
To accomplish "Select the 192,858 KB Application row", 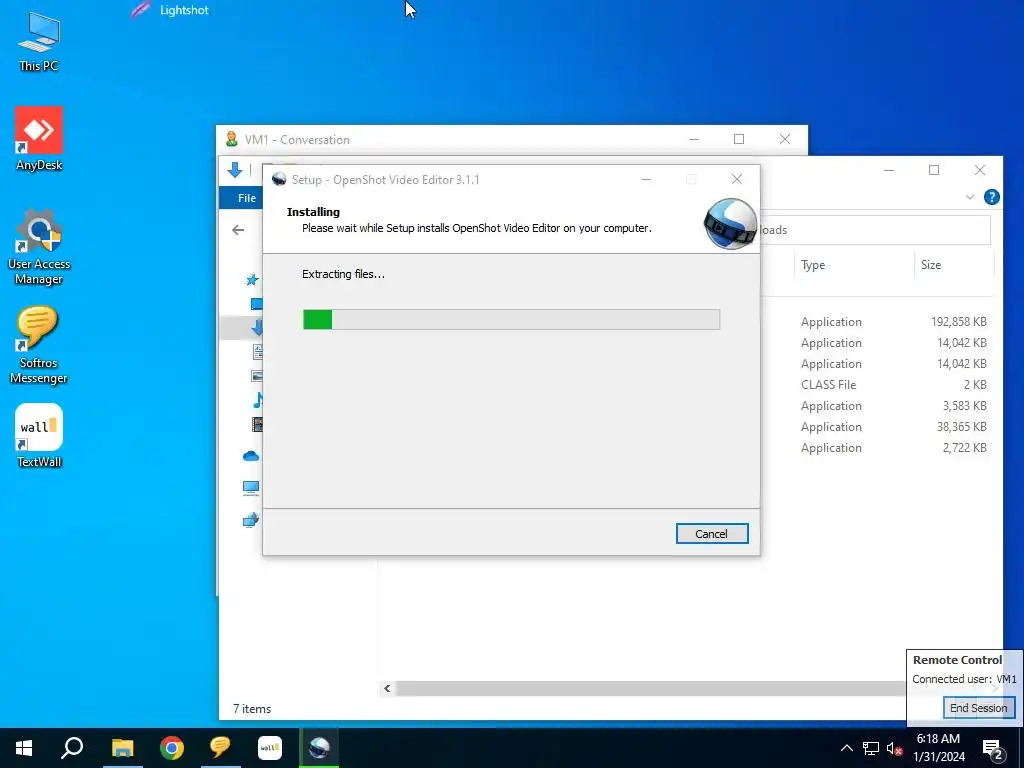I will pos(878,322).
